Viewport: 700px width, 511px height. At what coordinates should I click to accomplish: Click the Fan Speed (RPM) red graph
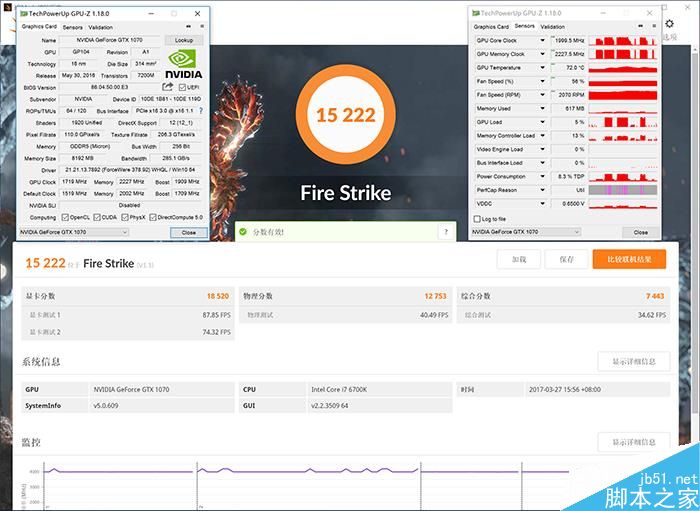pos(623,95)
